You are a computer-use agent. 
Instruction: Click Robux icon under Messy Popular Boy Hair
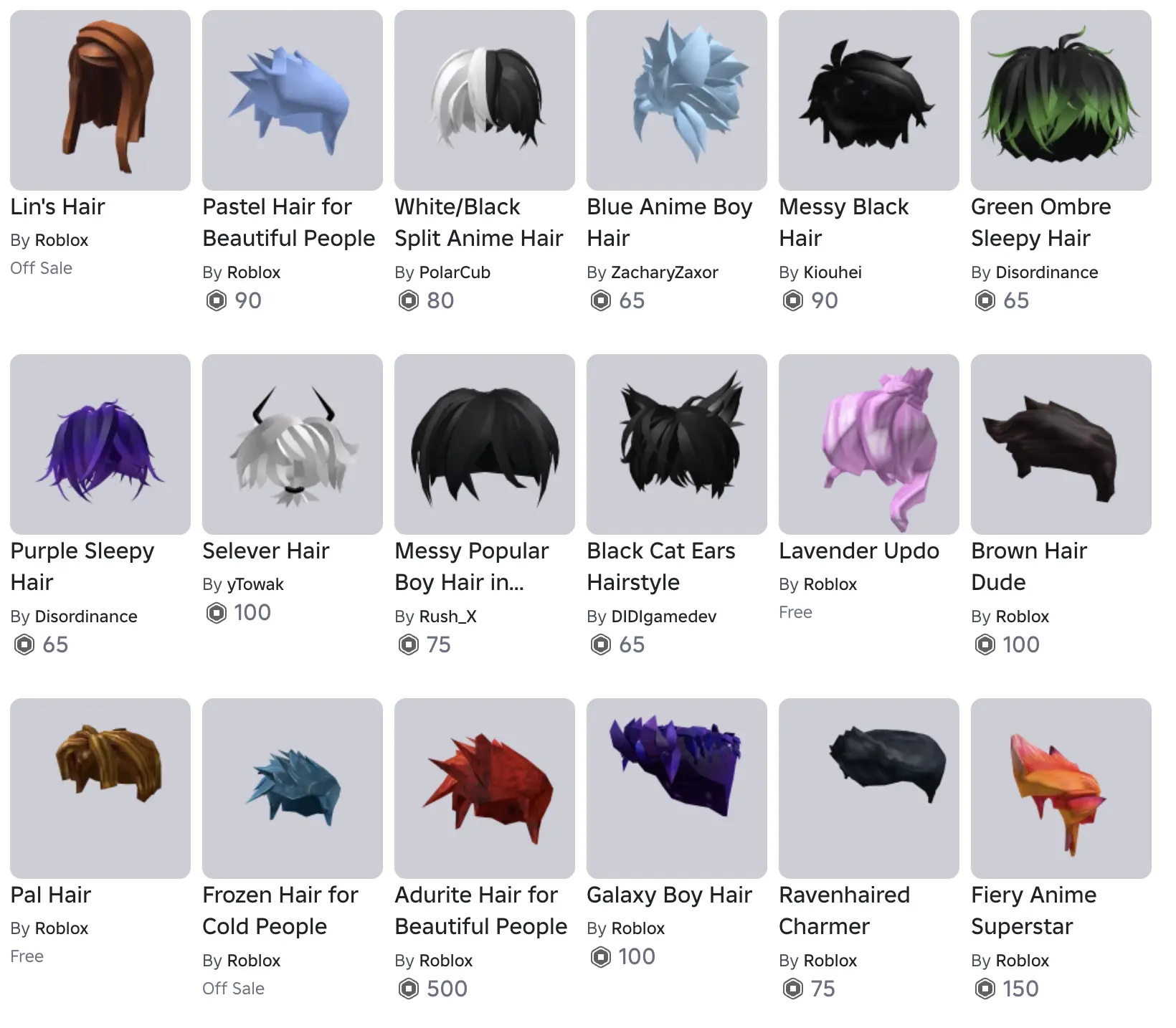click(409, 644)
